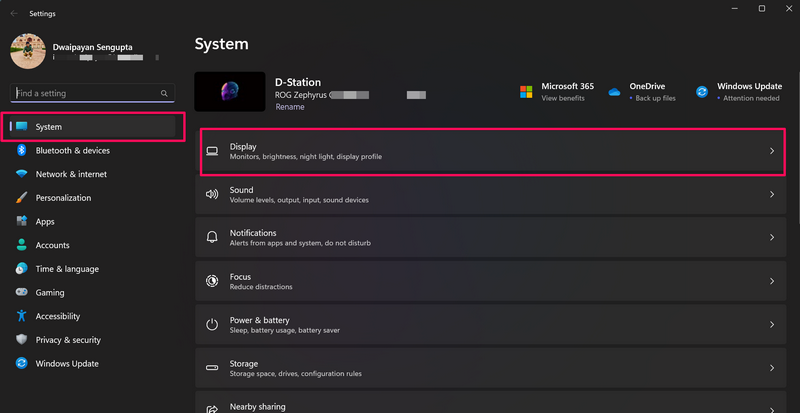Click the Personalization paintbrush icon

tap(21, 198)
